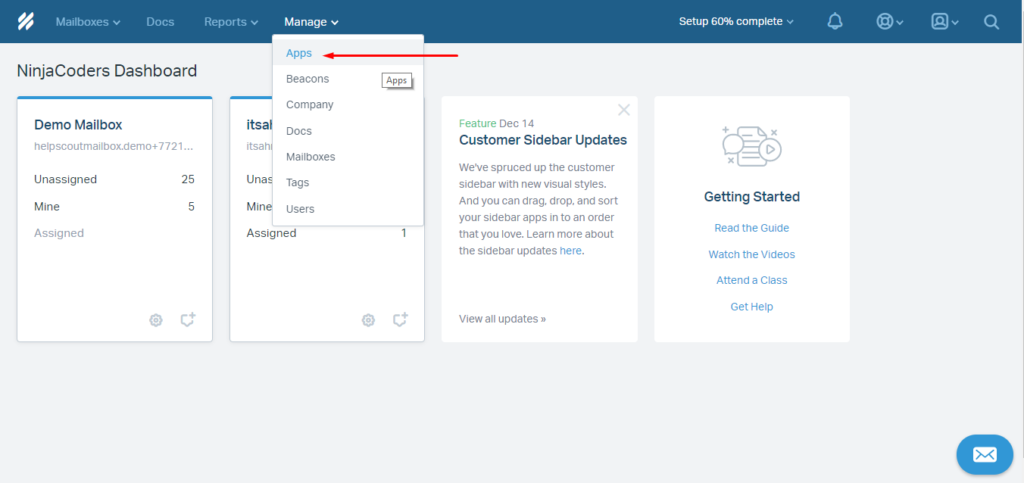1024x483 pixels.
Task: Open Watch the Videos link
Action: (x=752, y=254)
